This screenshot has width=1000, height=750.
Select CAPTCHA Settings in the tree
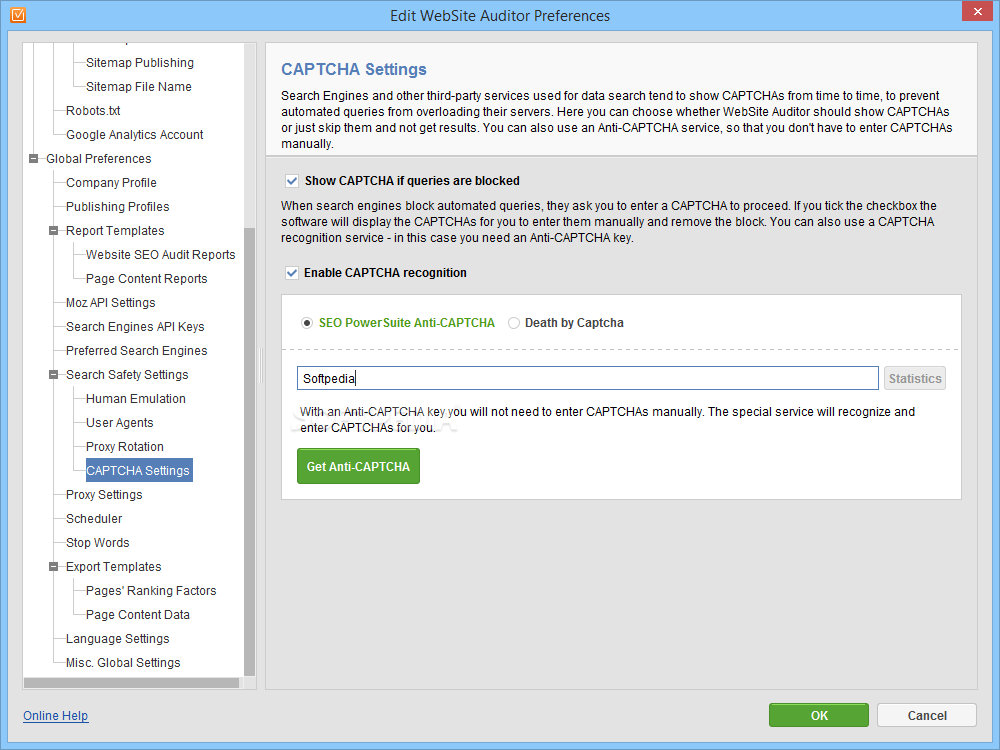tap(138, 471)
